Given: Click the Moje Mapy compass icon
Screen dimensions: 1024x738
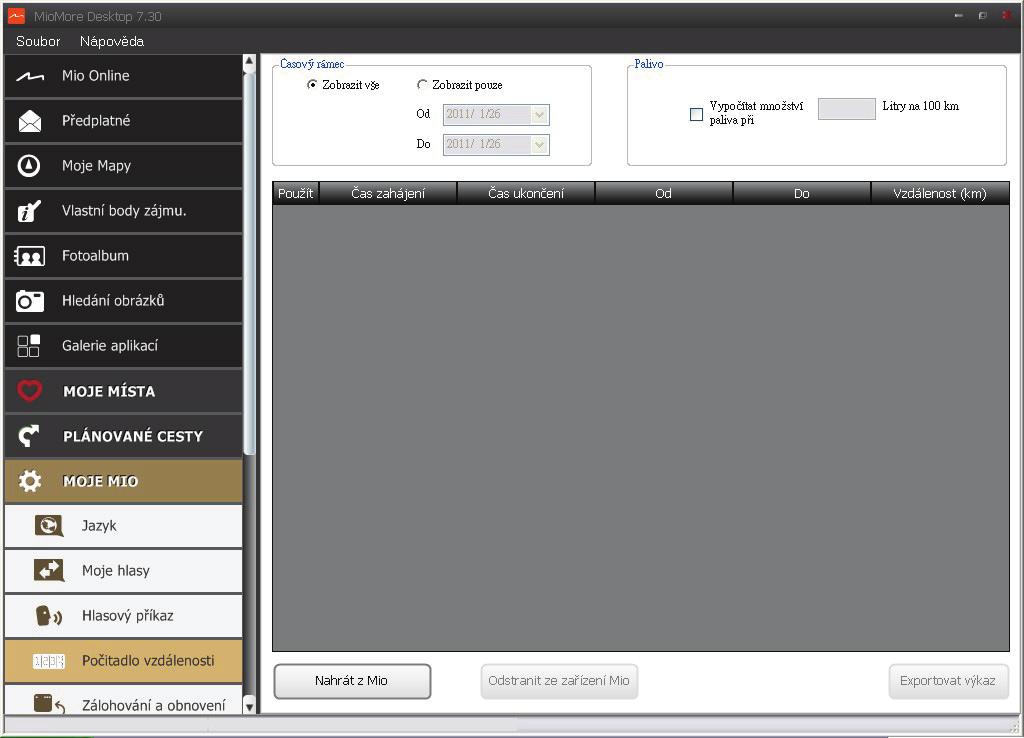Looking at the screenshot, I should [29, 166].
